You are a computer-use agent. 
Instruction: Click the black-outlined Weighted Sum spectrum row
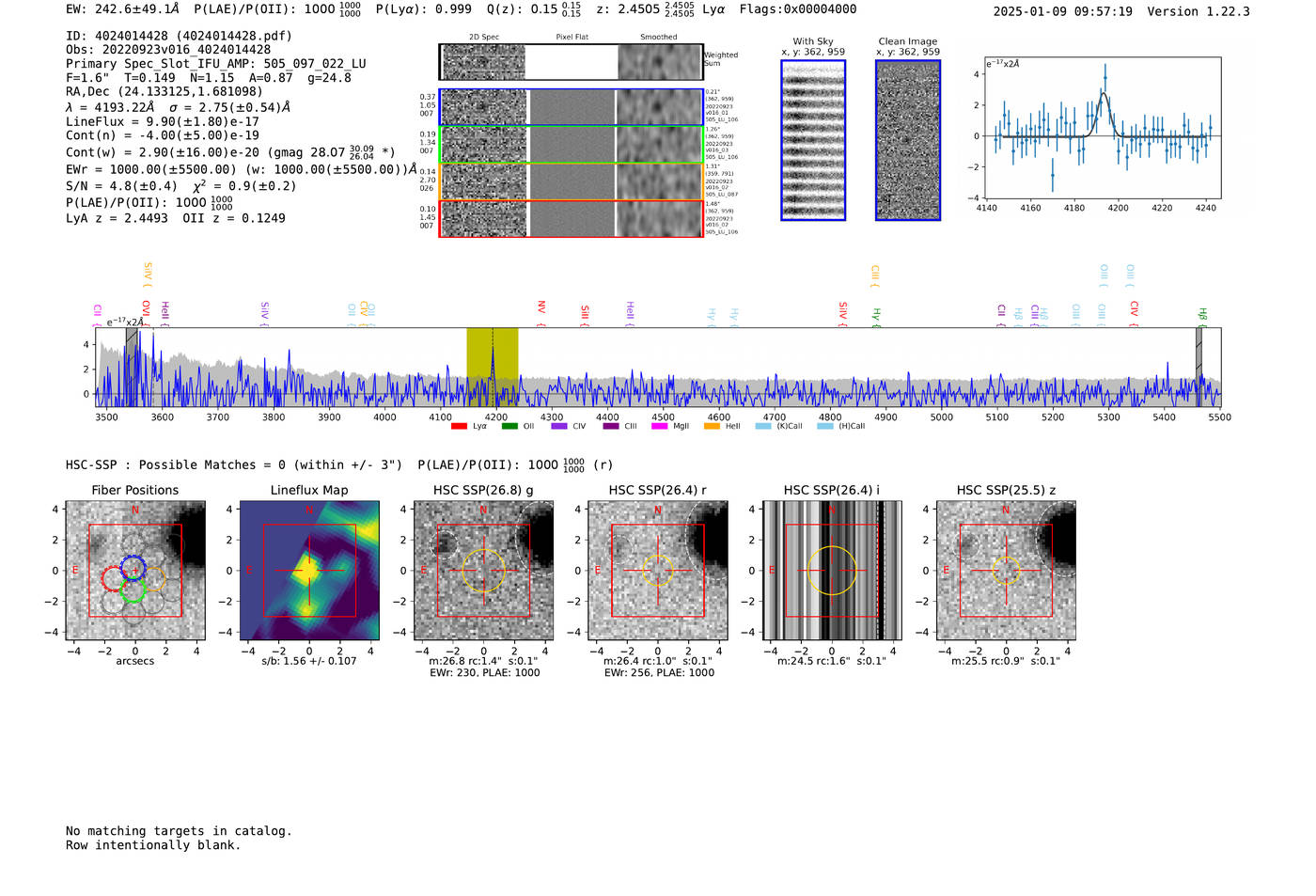point(571,62)
